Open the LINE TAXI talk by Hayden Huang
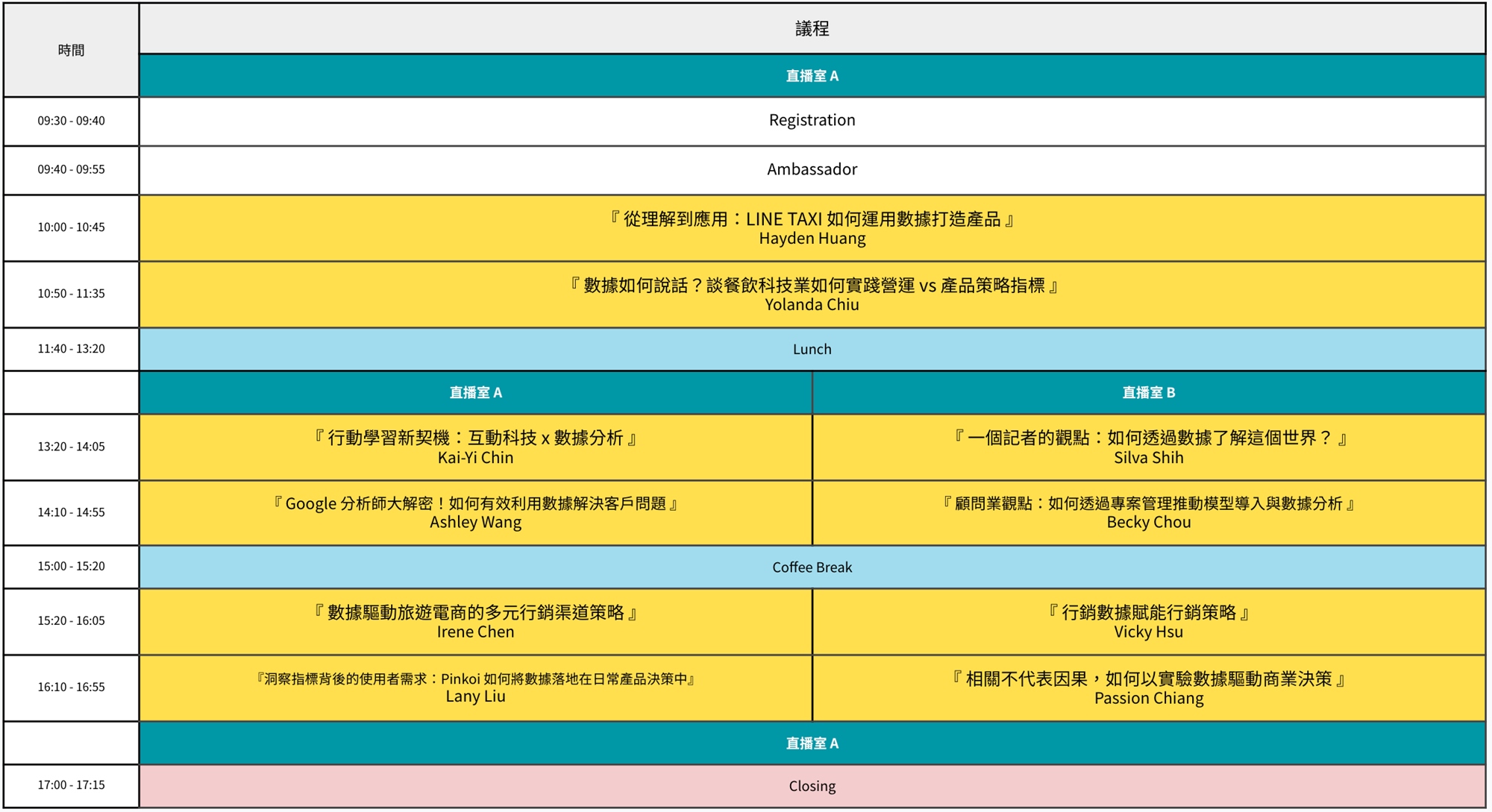This screenshot has height=812, width=1492. (x=812, y=228)
